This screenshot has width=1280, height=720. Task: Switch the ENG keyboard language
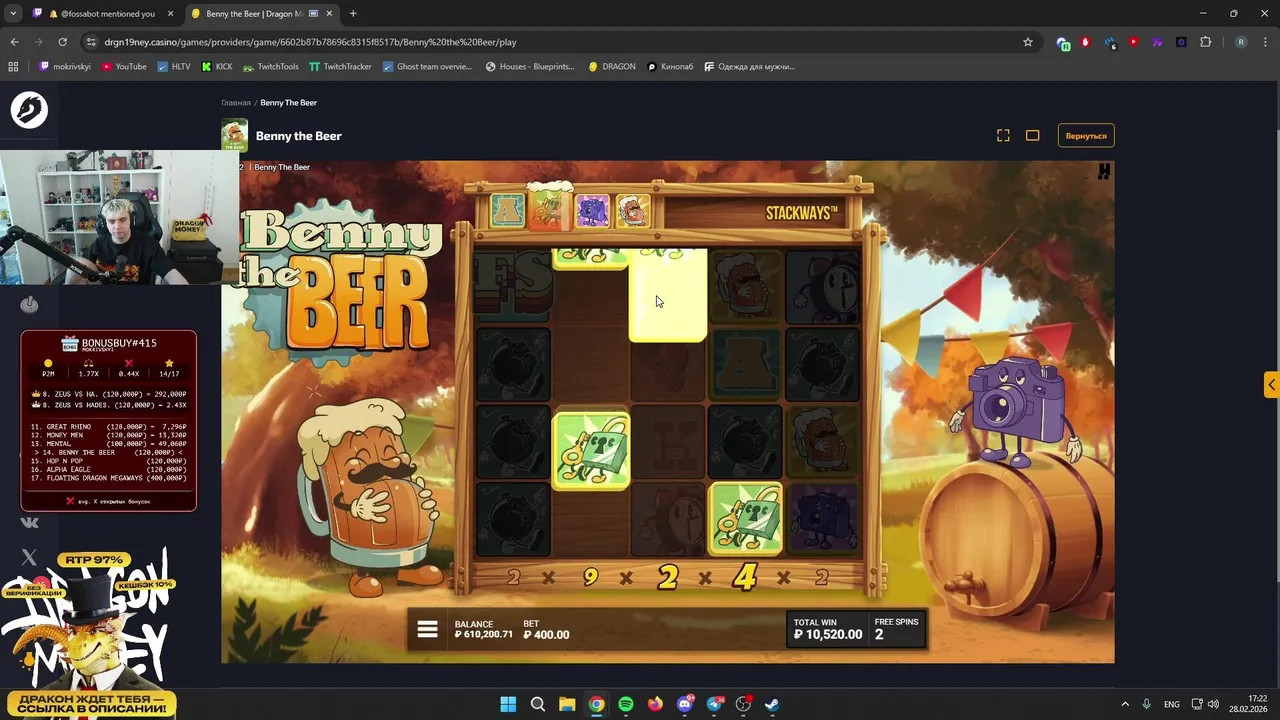click(x=1171, y=704)
